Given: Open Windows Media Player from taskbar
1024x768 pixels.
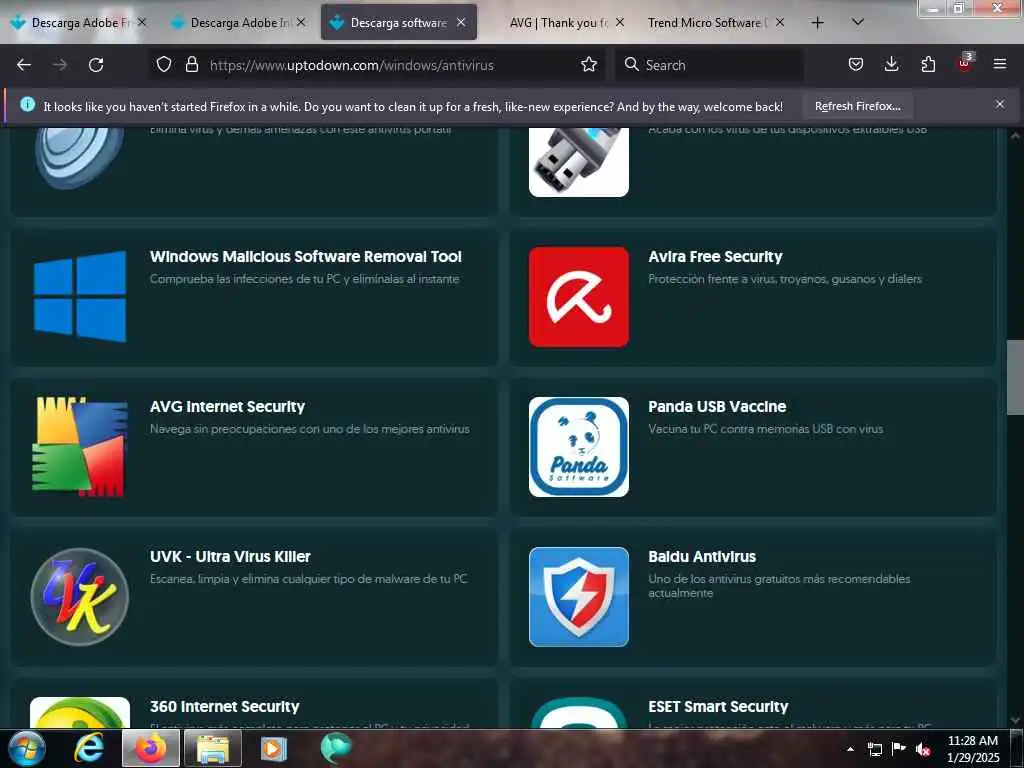Looking at the screenshot, I should 274,748.
